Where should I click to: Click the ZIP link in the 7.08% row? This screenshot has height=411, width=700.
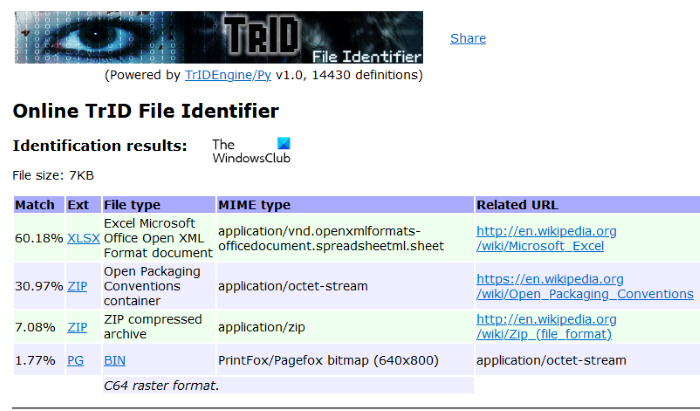[77, 326]
